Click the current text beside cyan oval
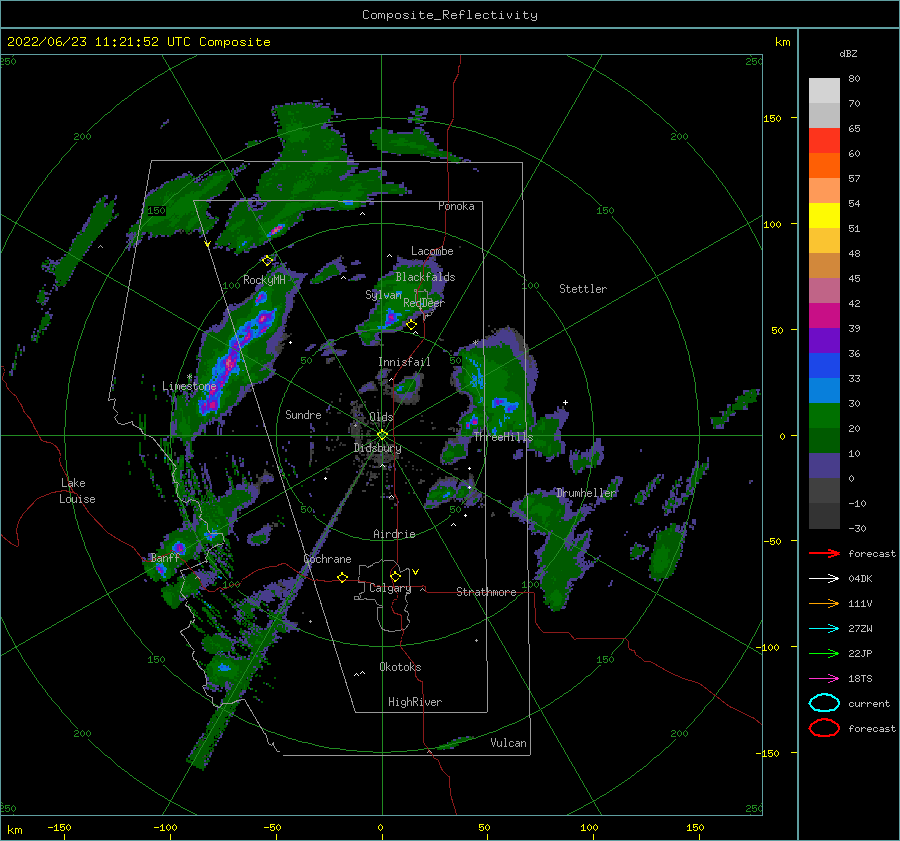 point(869,703)
